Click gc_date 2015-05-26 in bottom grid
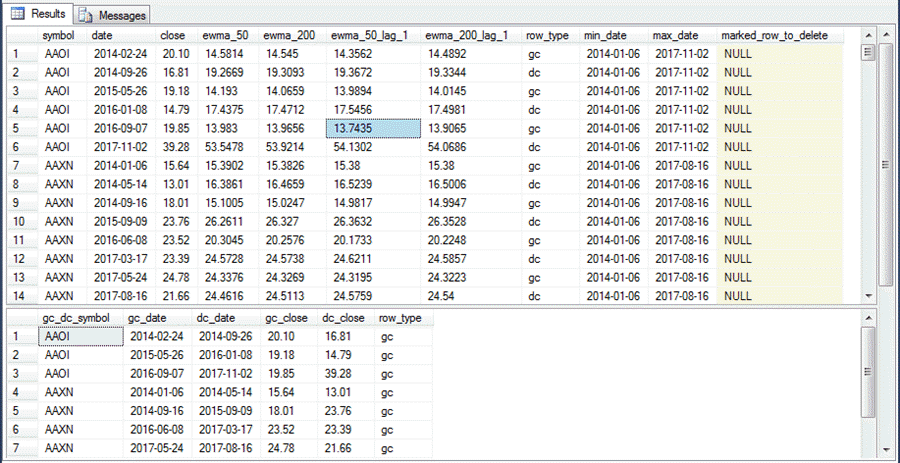 pyautogui.click(x=157, y=355)
